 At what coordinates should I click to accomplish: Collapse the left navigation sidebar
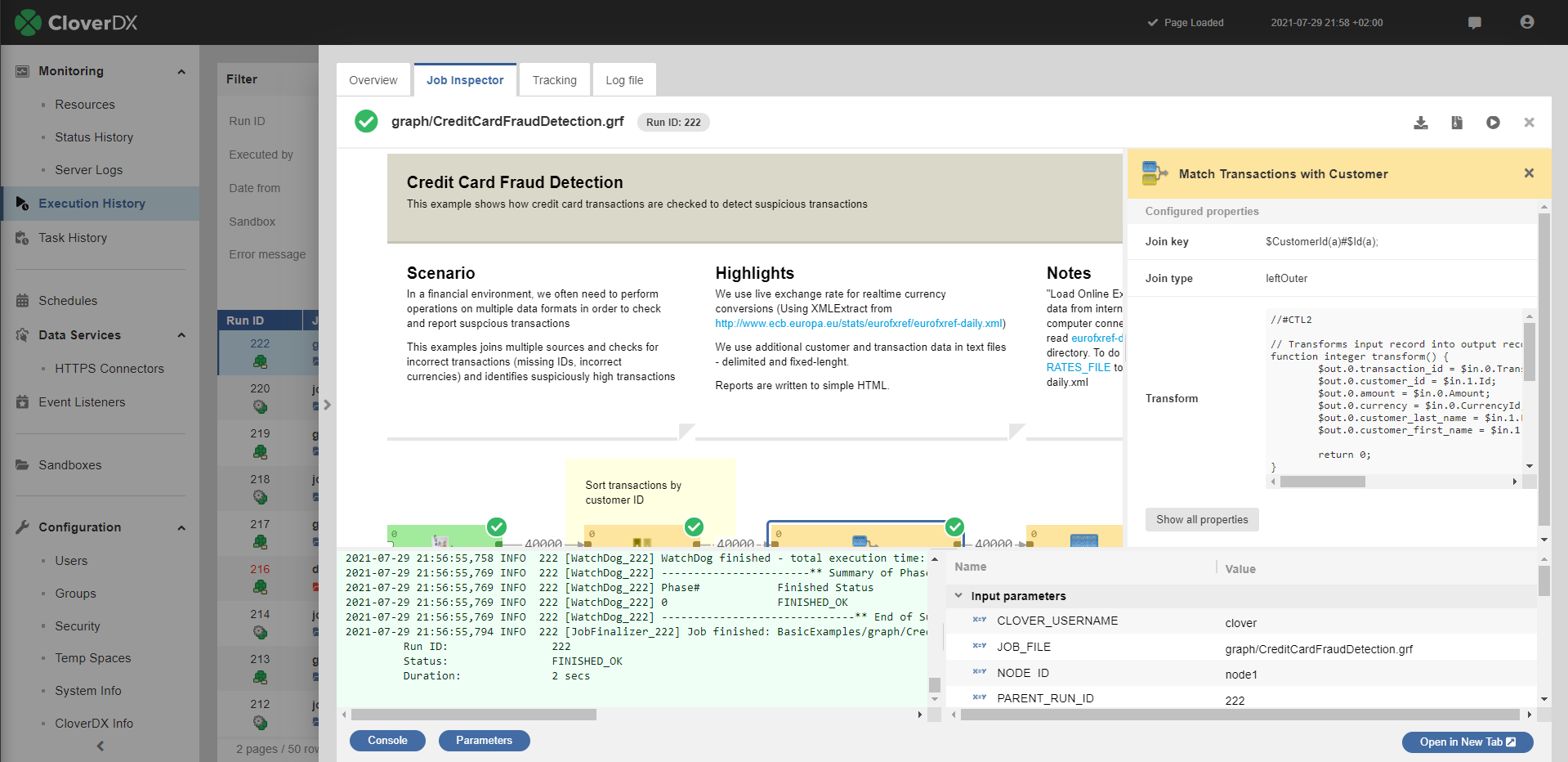[x=101, y=746]
